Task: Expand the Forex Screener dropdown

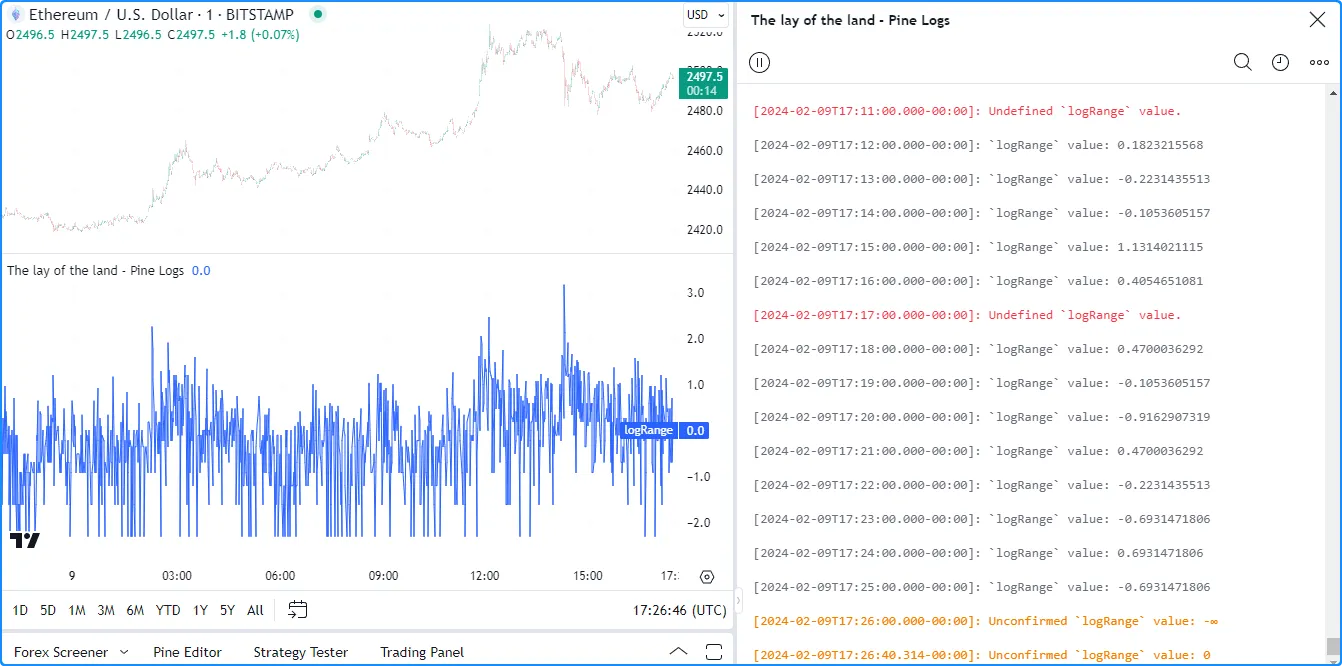Action: coord(124,652)
